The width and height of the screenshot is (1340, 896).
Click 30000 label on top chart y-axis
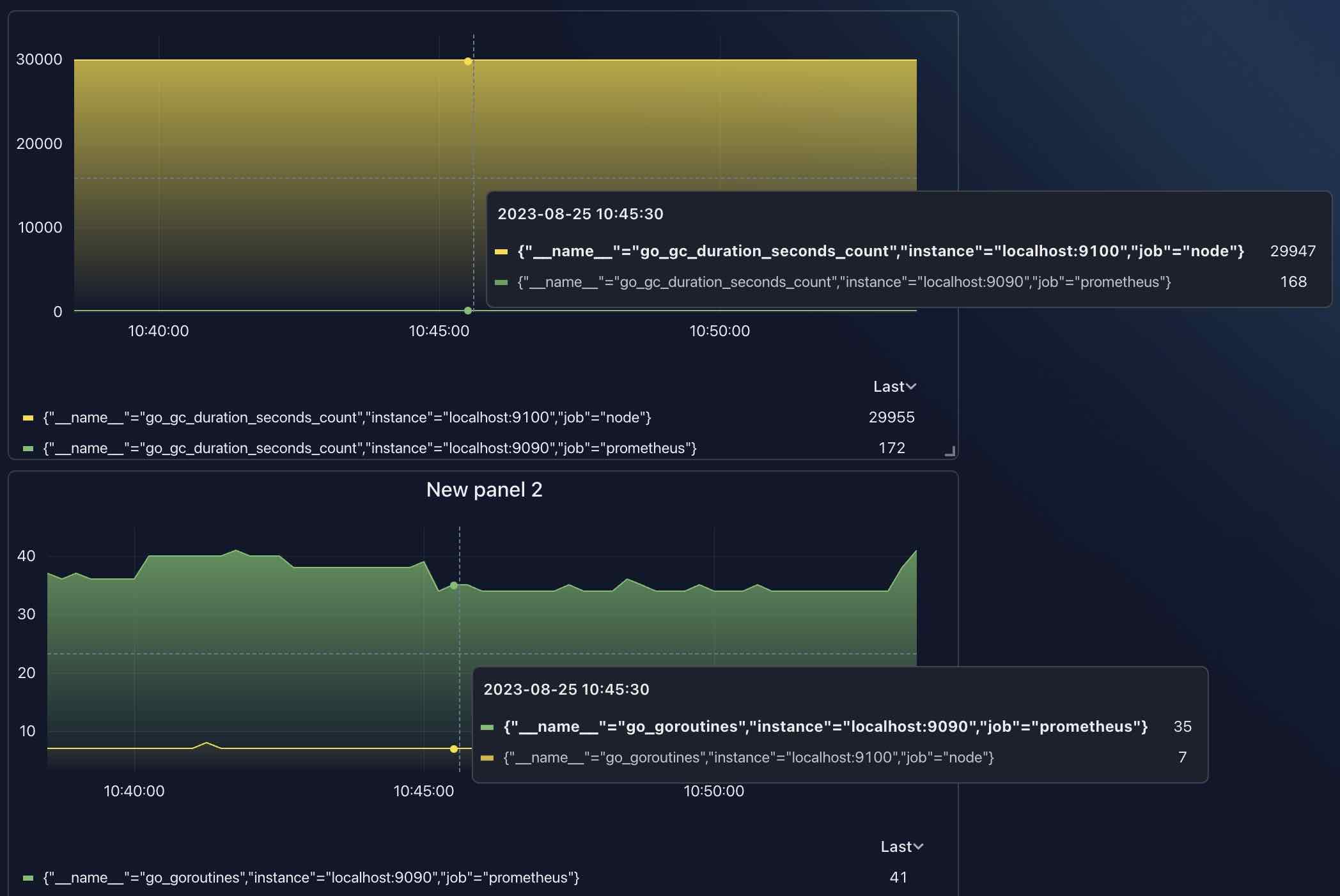(x=39, y=59)
